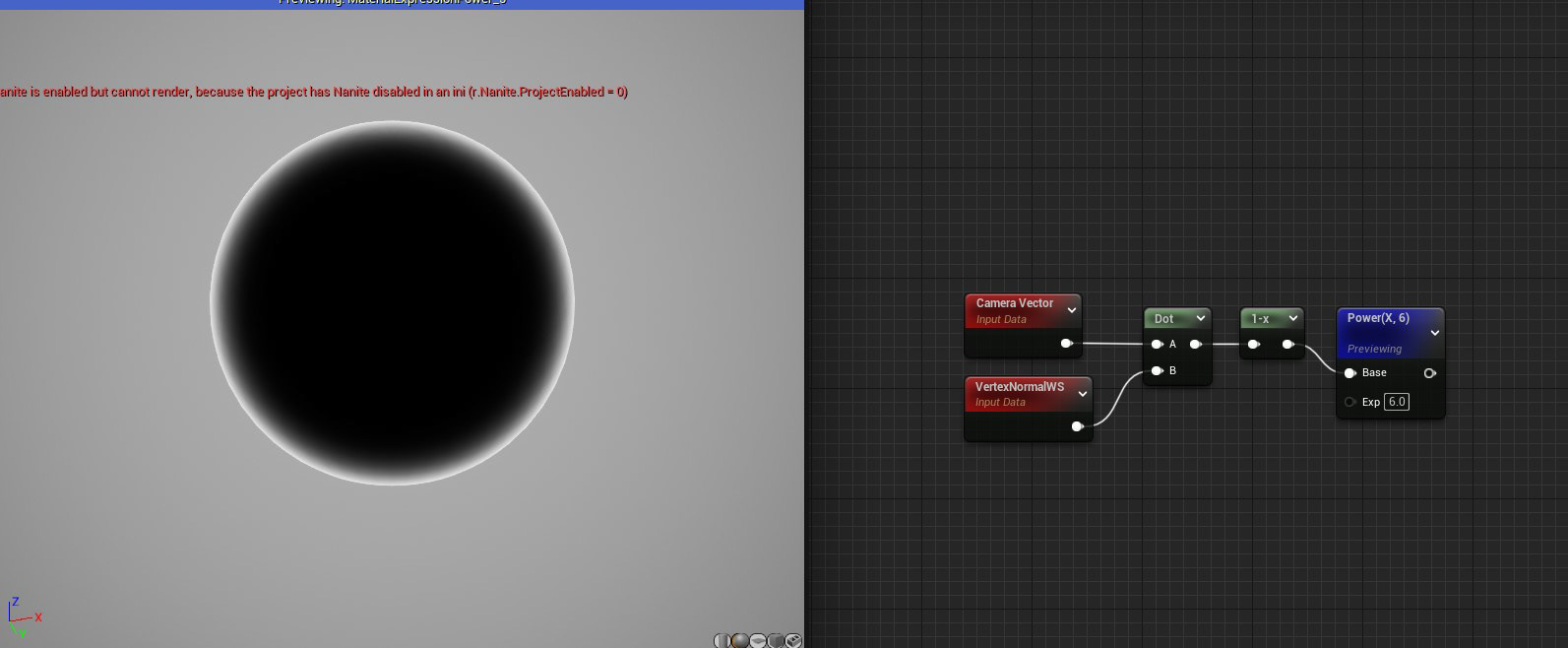Click the Nanite disabled warning message
This screenshot has height=648, width=1568.
(314, 92)
